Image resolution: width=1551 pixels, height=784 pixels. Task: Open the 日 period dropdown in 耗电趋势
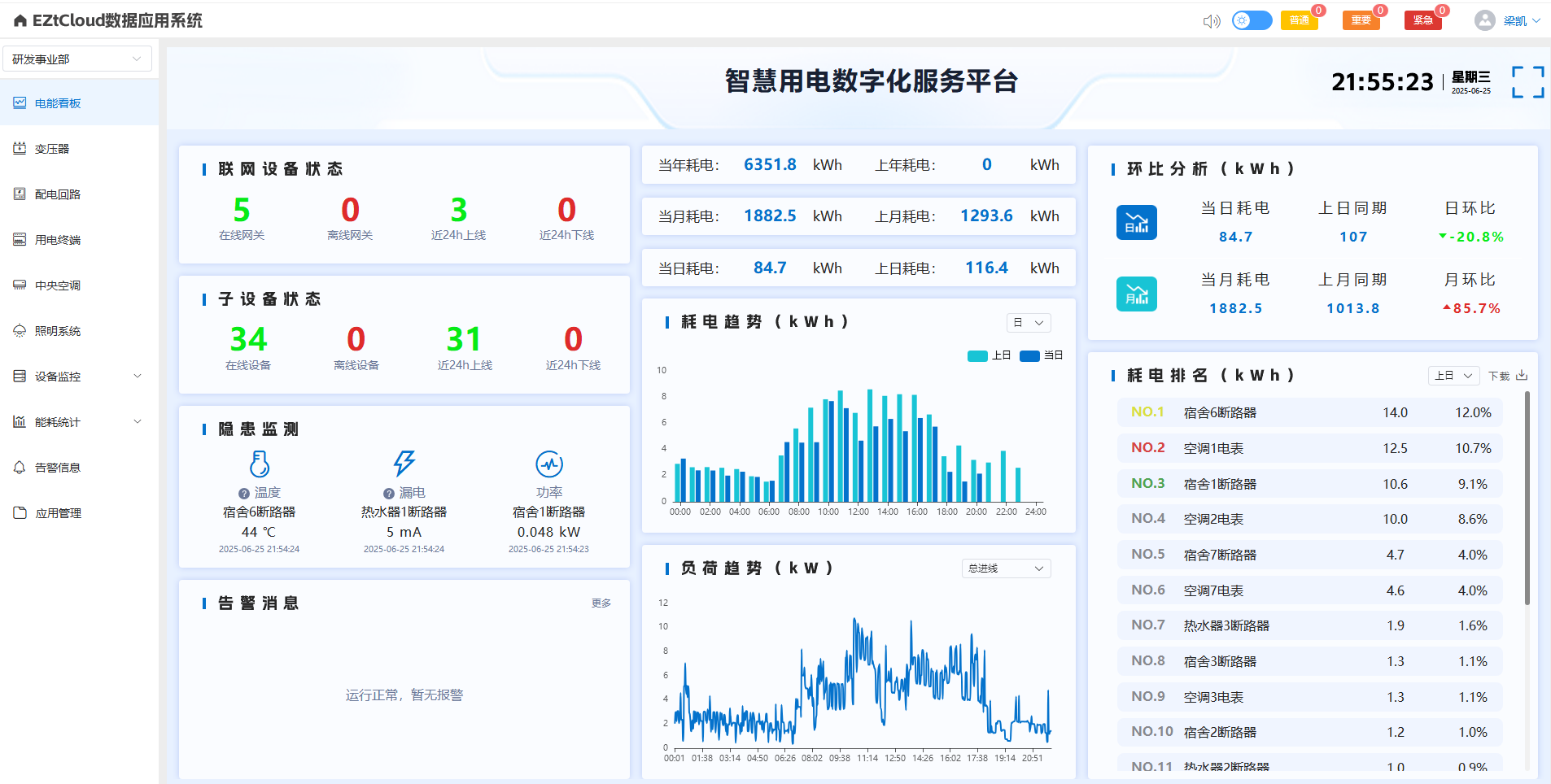(1028, 323)
